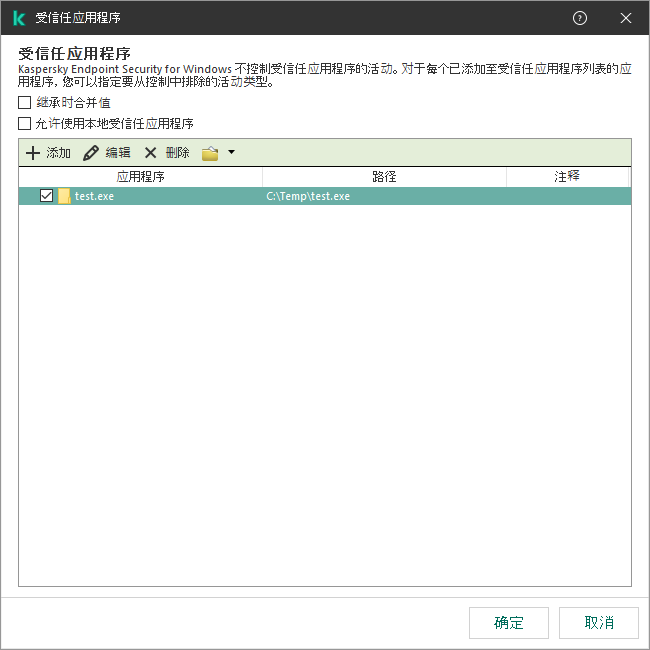Open the help question mark icon
The image size is (650, 650).
(x=580, y=18)
